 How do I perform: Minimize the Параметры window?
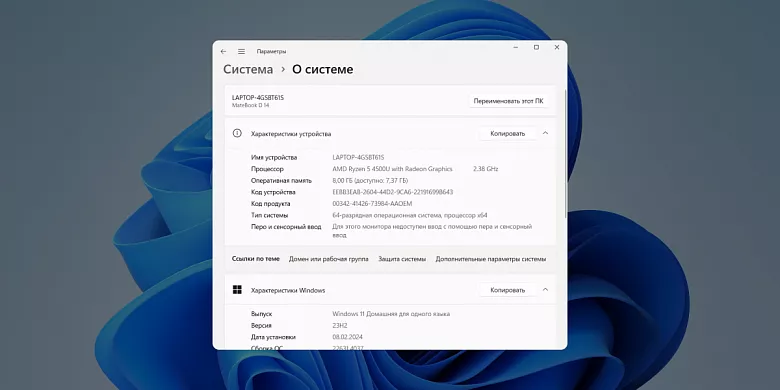[516, 47]
